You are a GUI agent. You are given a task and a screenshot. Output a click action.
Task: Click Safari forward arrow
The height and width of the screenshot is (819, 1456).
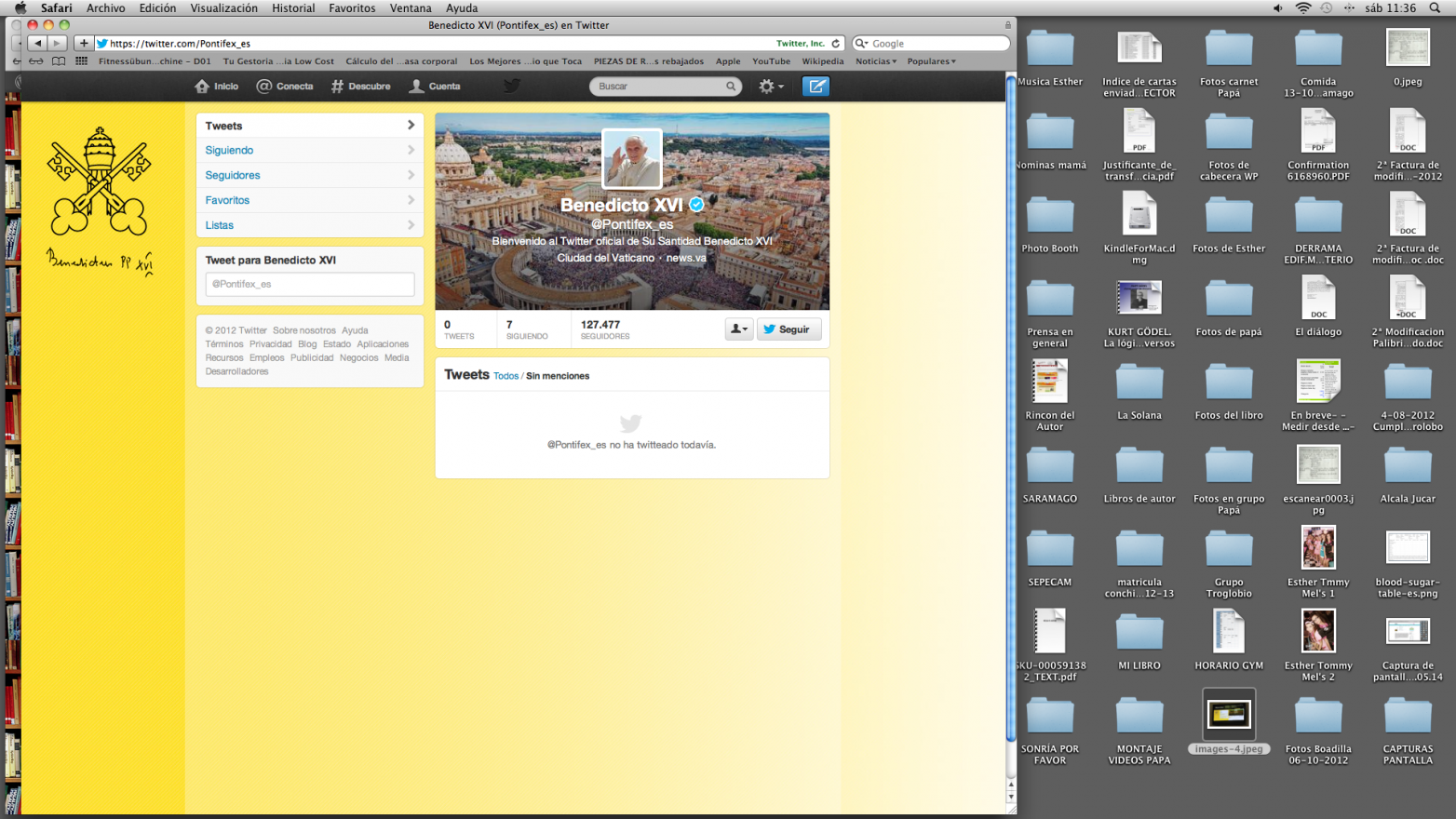point(57,43)
